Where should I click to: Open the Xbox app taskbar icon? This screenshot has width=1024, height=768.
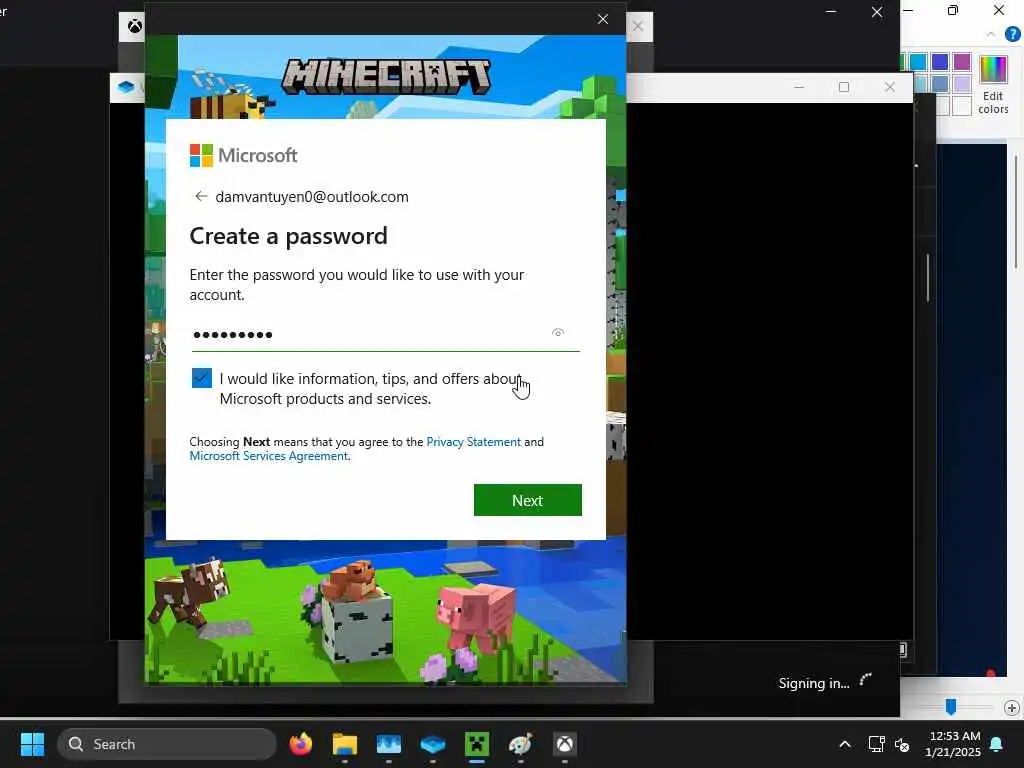pos(565,744)
